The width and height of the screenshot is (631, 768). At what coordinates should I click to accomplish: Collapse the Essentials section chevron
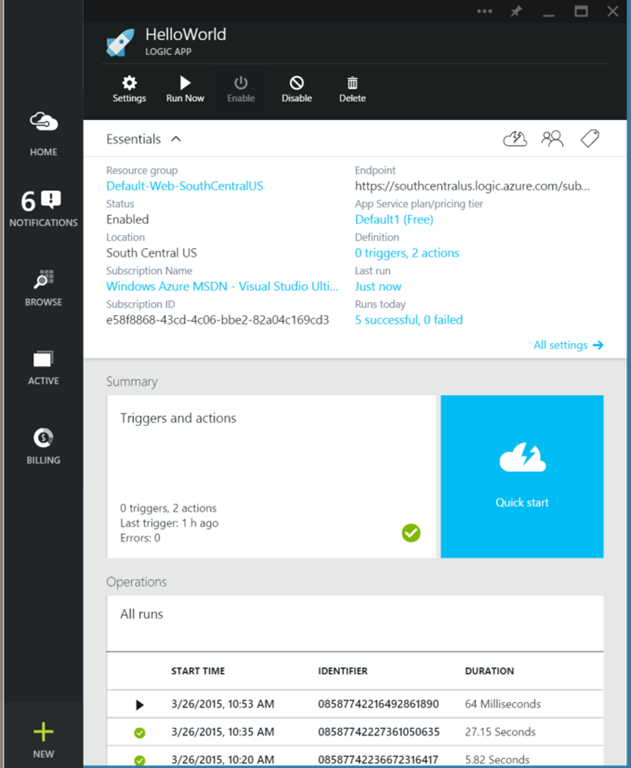[176, 139]
